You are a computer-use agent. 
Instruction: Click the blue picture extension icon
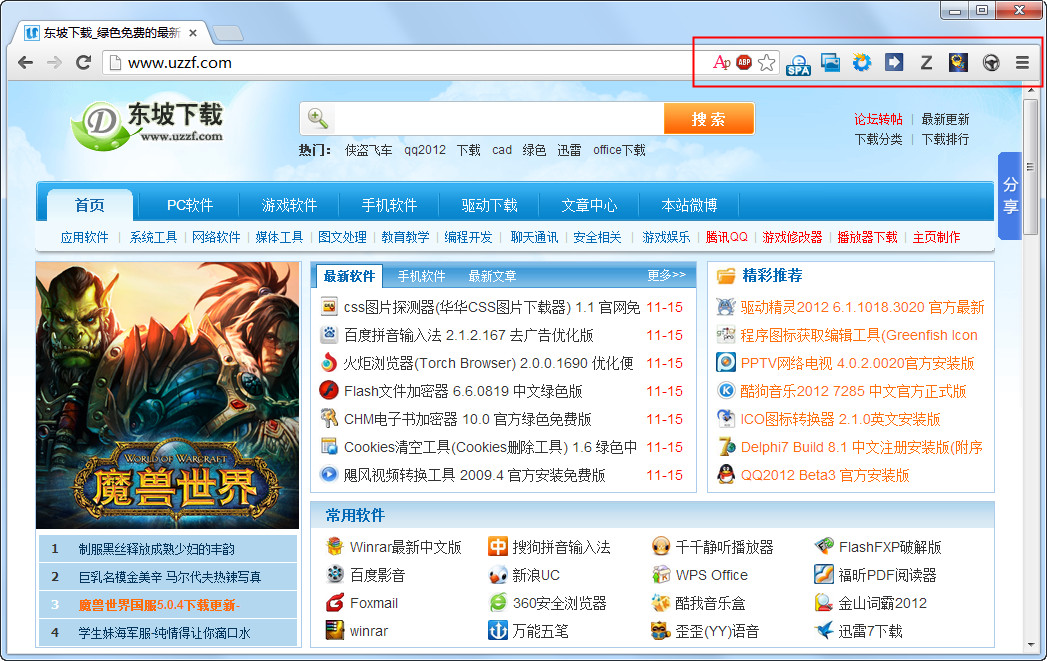point(830,63)
